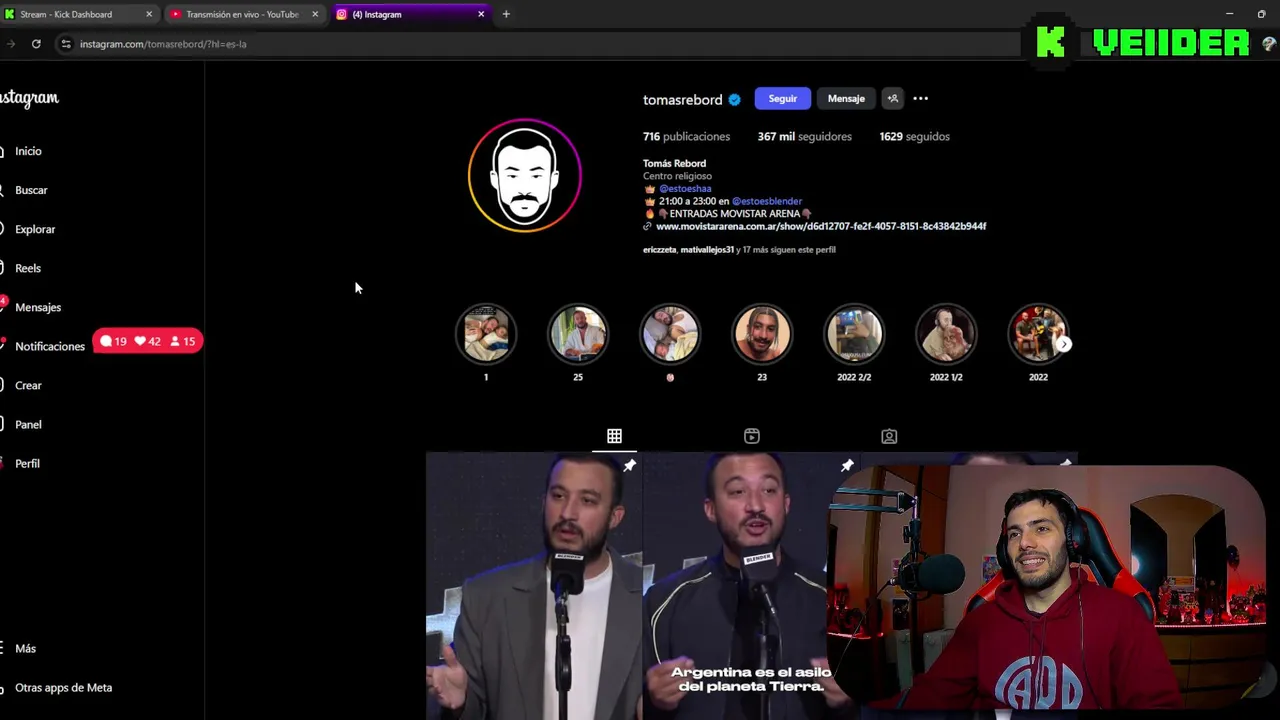Image resolution: width=1280 pixels, height=720 pixels.
Task: Go to Explorar in sidebar
Action: (35, 229)
